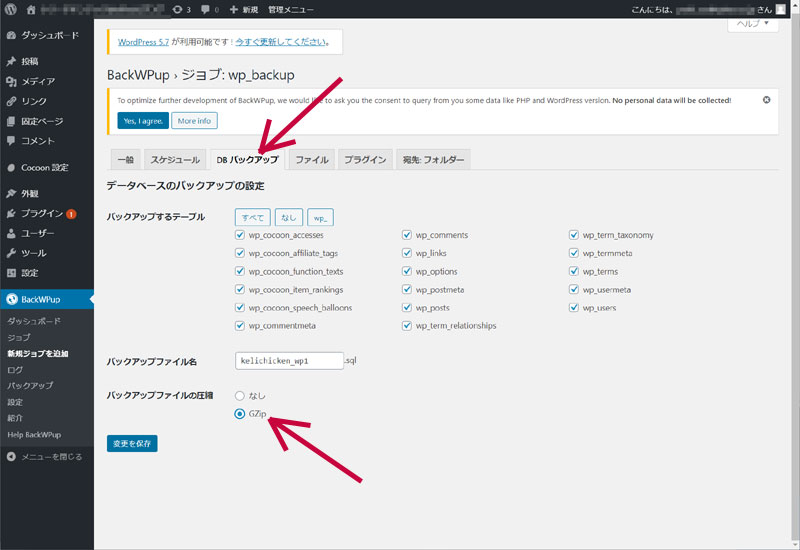This screenshot has width=800, height=550.
Task: Switch to the ファイル tab
Action: [312, 160]
